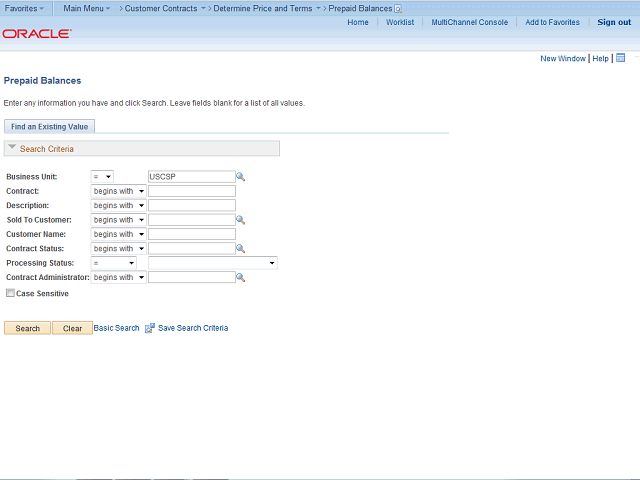This screenshot has height=480, width=640.
Task: Open the Business Unit operator dropdown
Action: (x=102, y=177)
